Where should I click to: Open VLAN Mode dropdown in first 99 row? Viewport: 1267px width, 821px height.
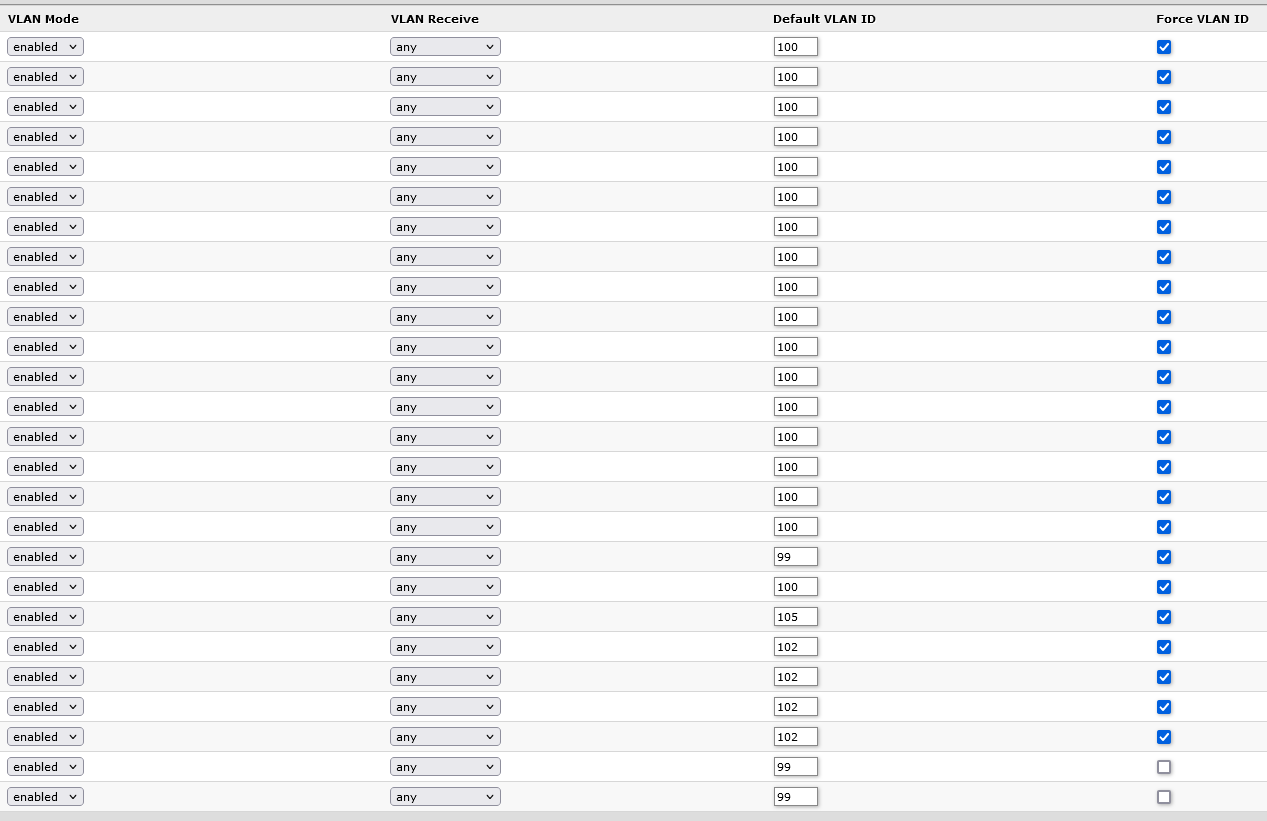coord(45,557)
